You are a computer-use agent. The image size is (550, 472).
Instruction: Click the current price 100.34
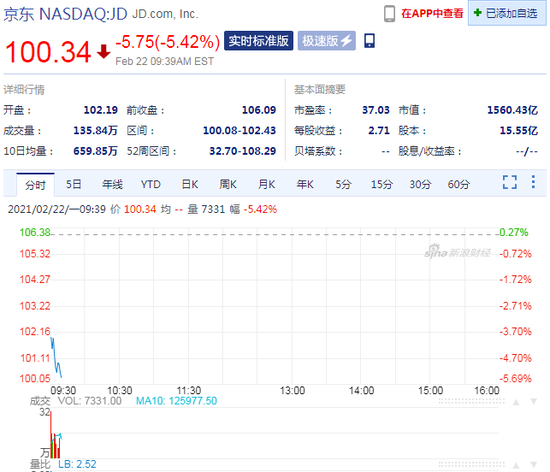click(x=48, y=52)
